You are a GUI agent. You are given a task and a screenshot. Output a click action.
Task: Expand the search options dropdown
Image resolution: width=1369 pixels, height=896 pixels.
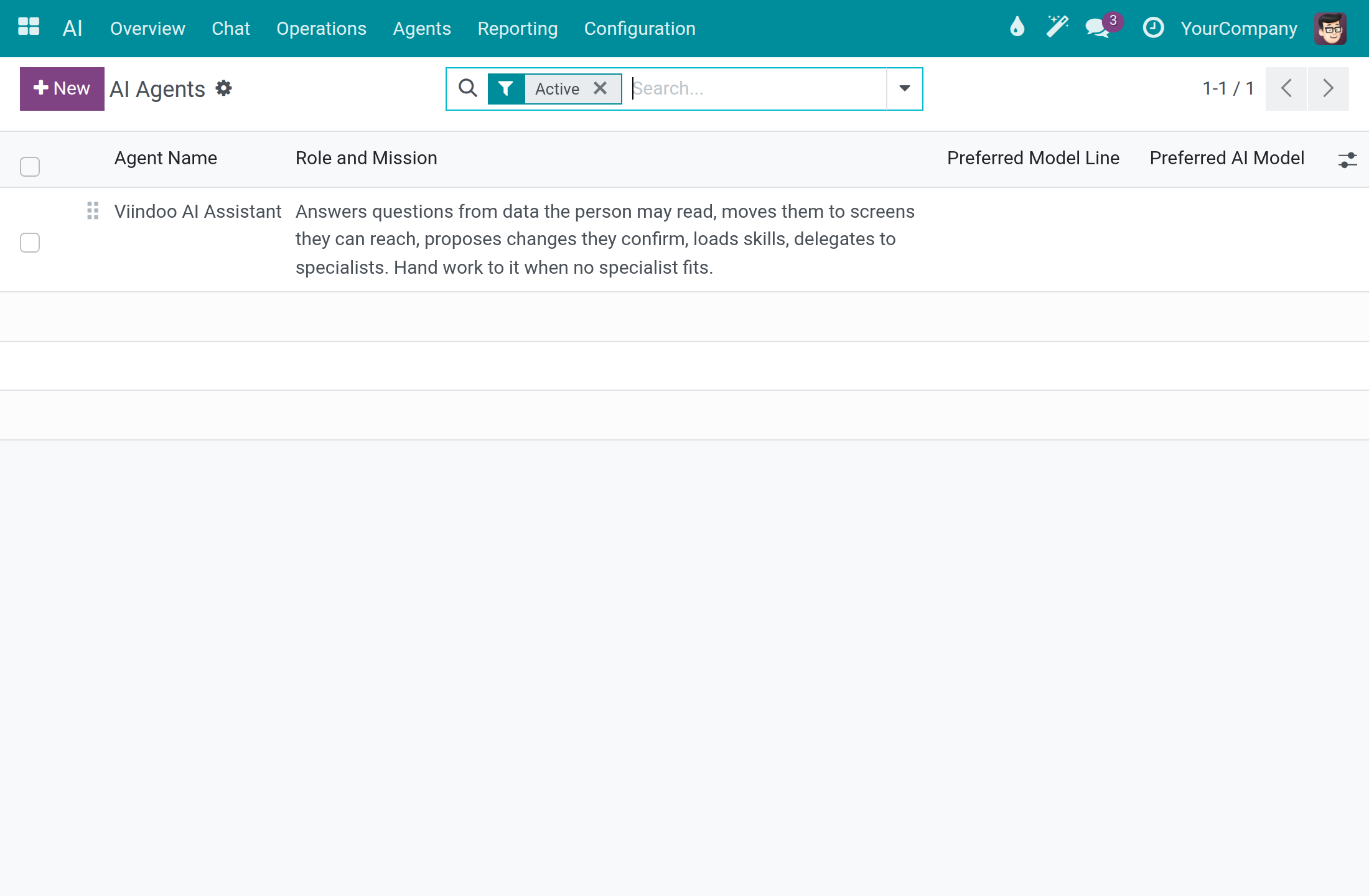coord(905,88)
